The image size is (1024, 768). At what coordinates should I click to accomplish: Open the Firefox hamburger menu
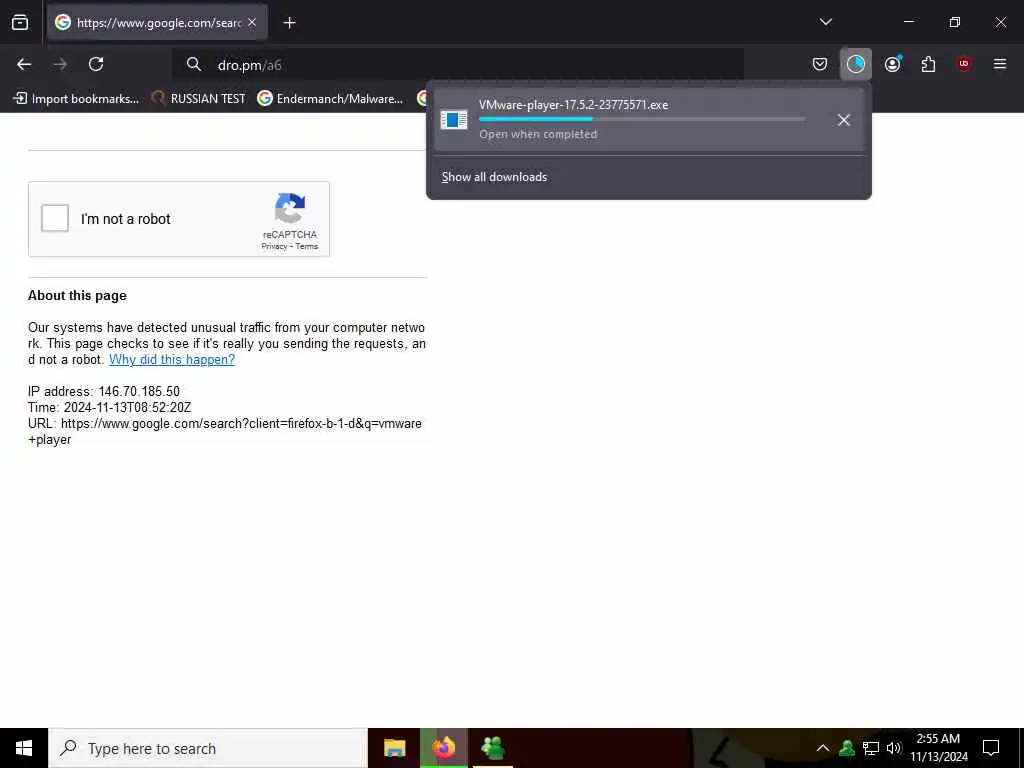pyautogui.click(x=1000, y=64)
